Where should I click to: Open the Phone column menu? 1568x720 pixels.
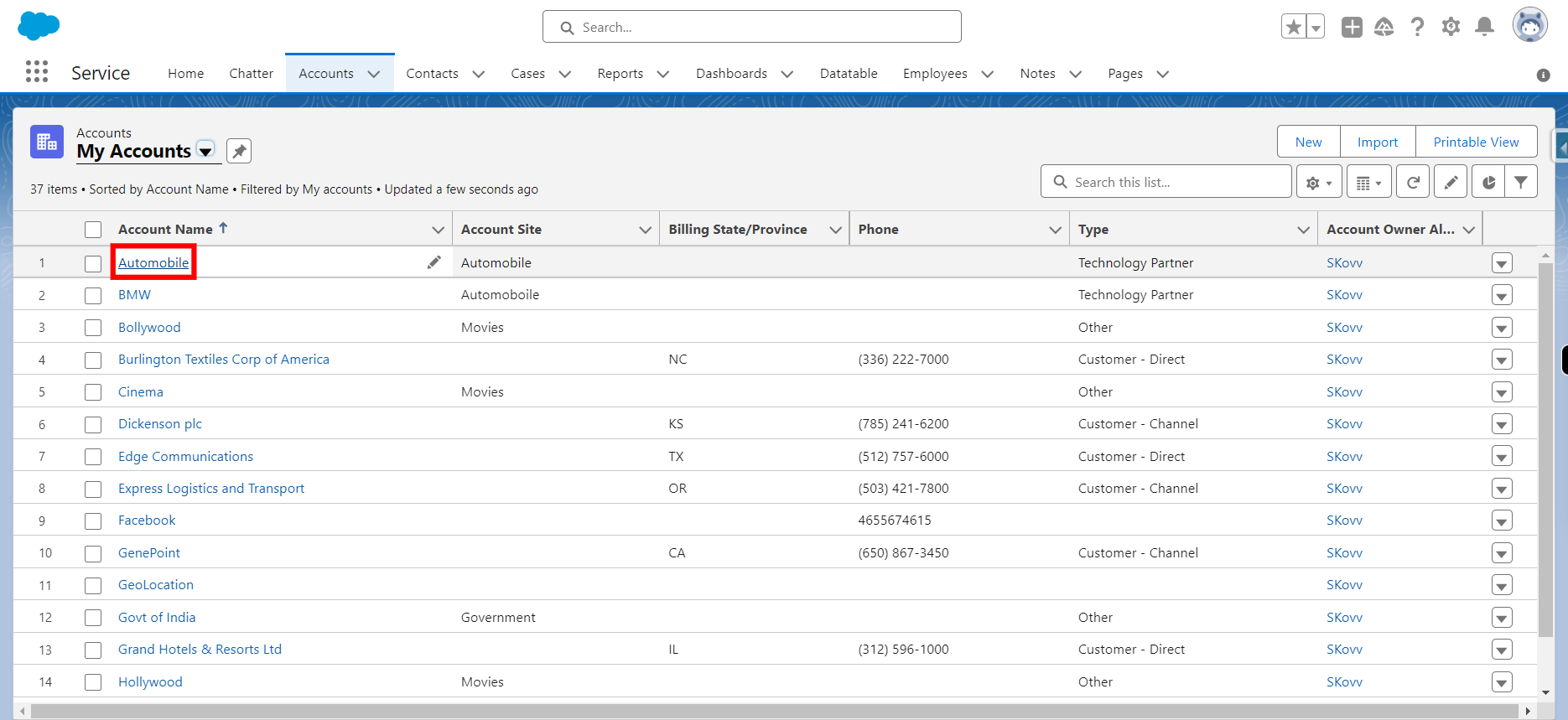point(1055,230)
